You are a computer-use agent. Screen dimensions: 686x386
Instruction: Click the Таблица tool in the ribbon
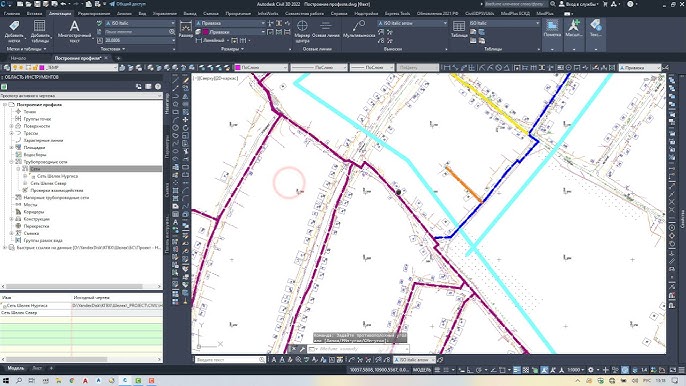coord(459,29)
